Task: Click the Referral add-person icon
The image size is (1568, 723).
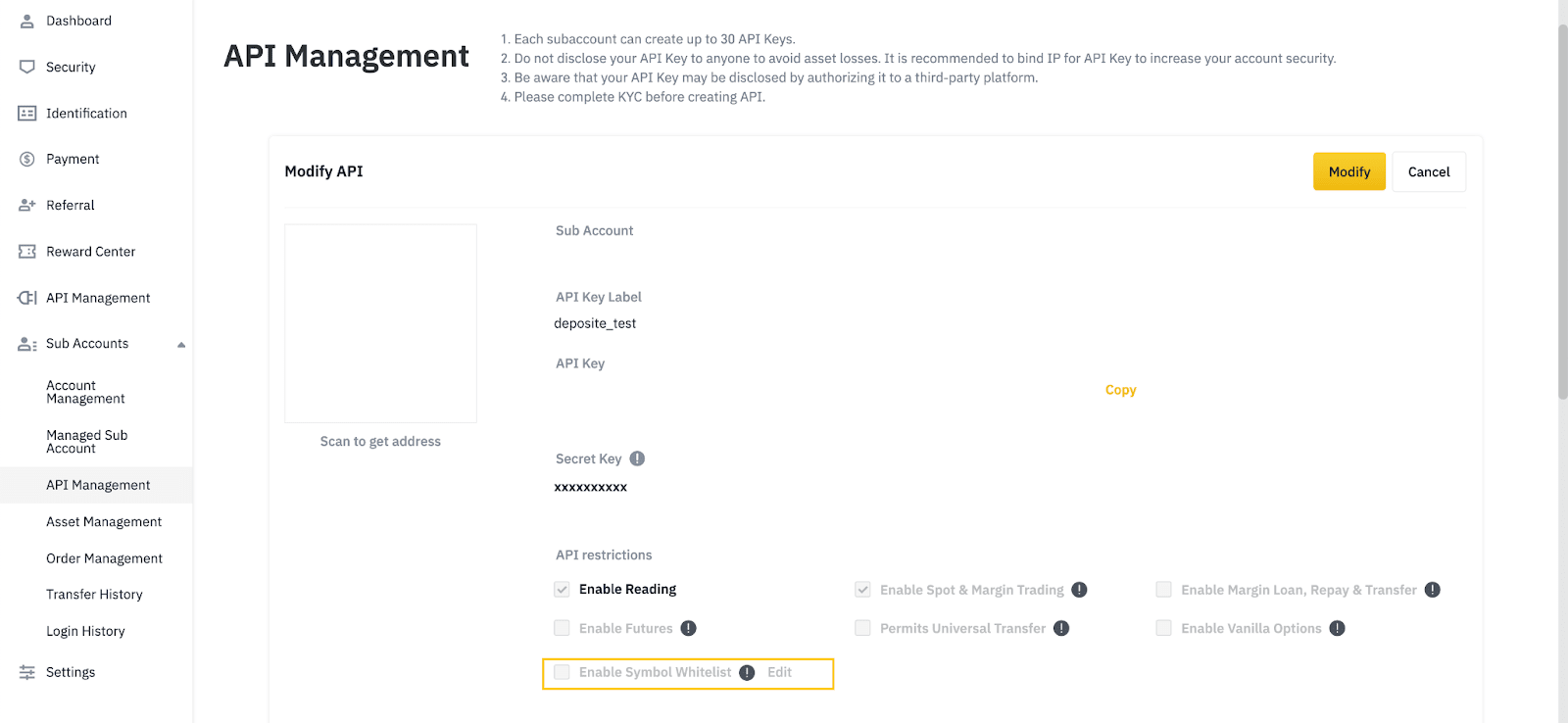Action: 27,206
